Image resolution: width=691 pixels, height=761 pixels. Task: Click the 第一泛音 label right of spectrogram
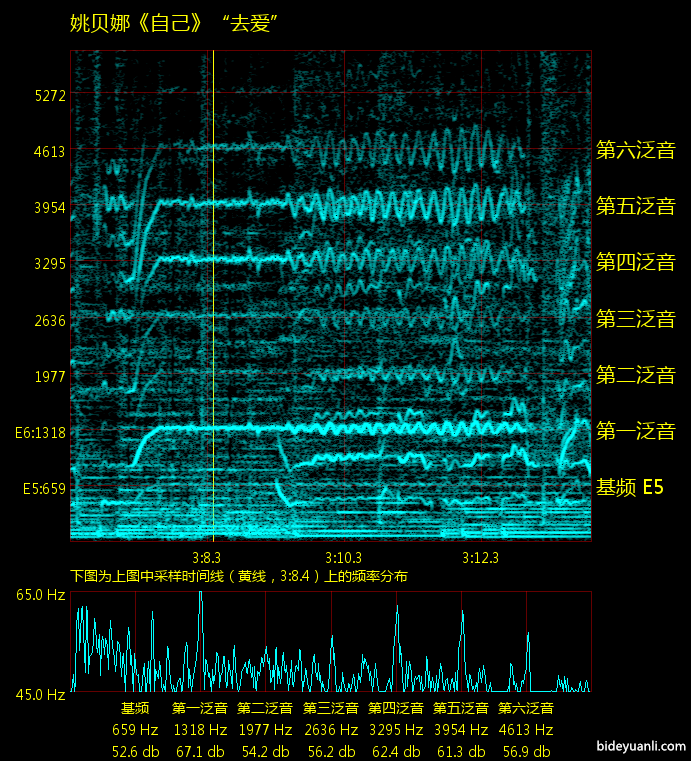pyautogui.click(x=635, y=432)
